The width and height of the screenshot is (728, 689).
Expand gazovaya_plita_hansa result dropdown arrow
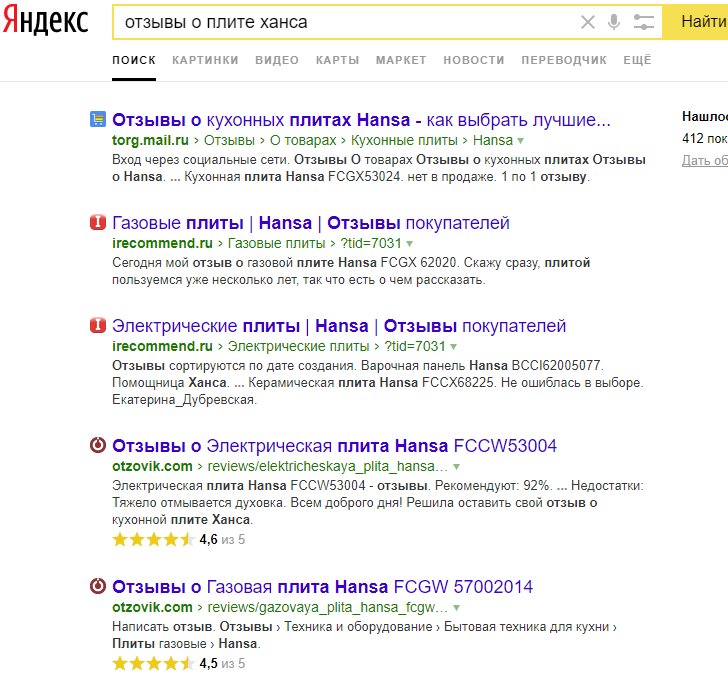click(x=456, y=608)
